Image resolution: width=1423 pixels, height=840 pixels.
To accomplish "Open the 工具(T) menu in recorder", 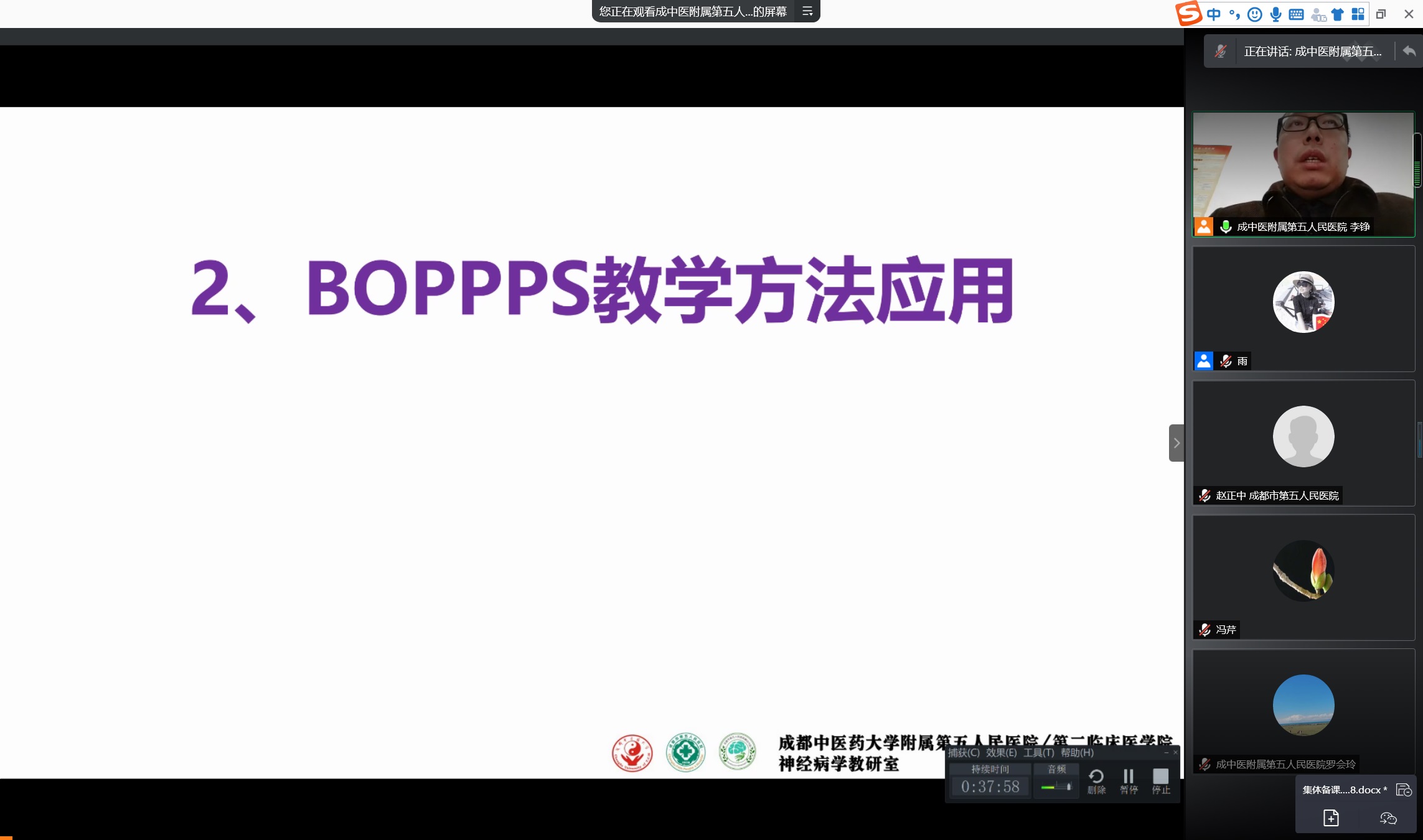I will pos(1038,752).
